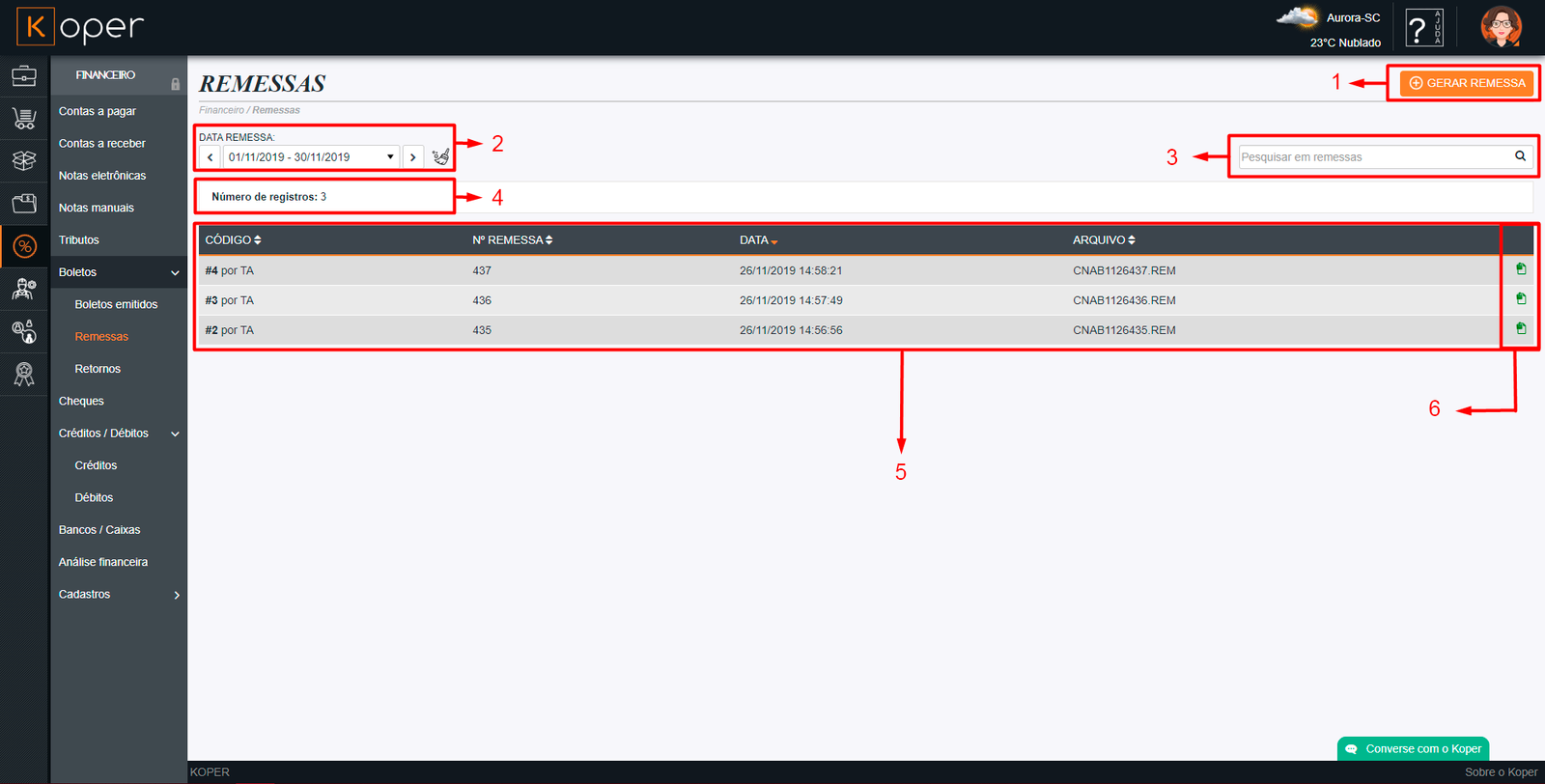This screenshot has width=1545, height=784.
Task: Open the shopping cart module
Action: (24, 118)
